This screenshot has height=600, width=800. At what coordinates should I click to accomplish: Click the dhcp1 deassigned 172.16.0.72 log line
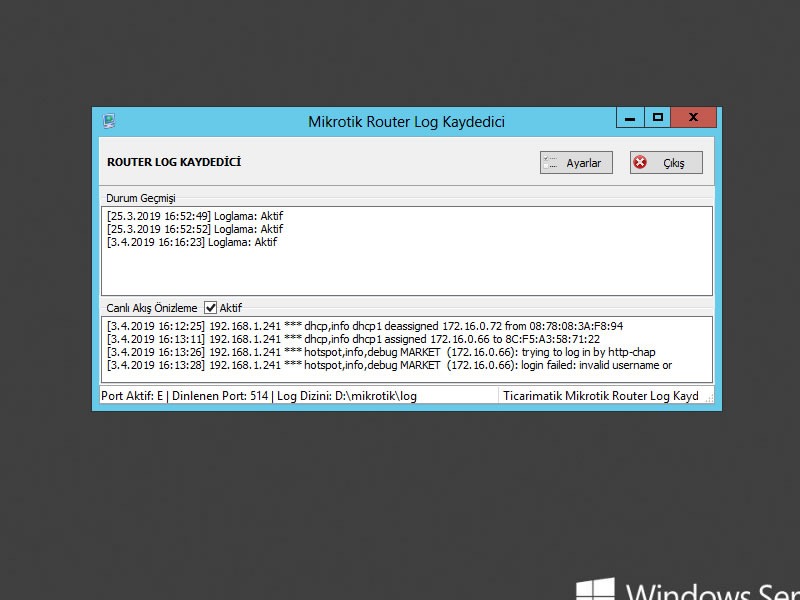365,326
